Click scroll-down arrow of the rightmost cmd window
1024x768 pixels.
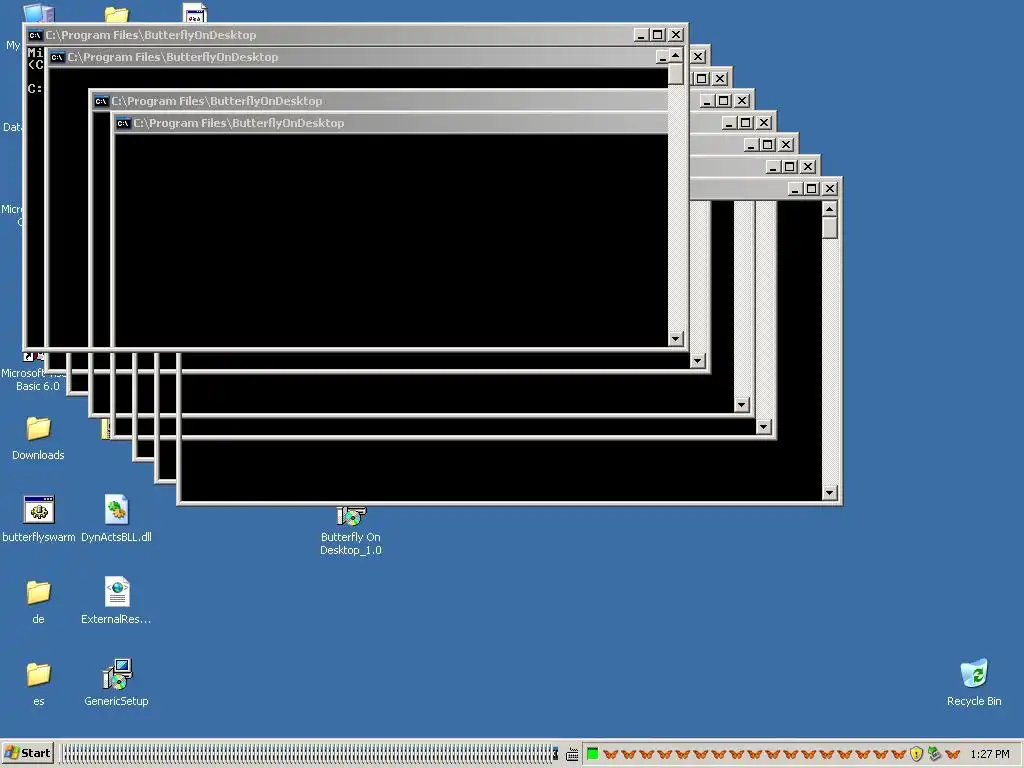829,493
